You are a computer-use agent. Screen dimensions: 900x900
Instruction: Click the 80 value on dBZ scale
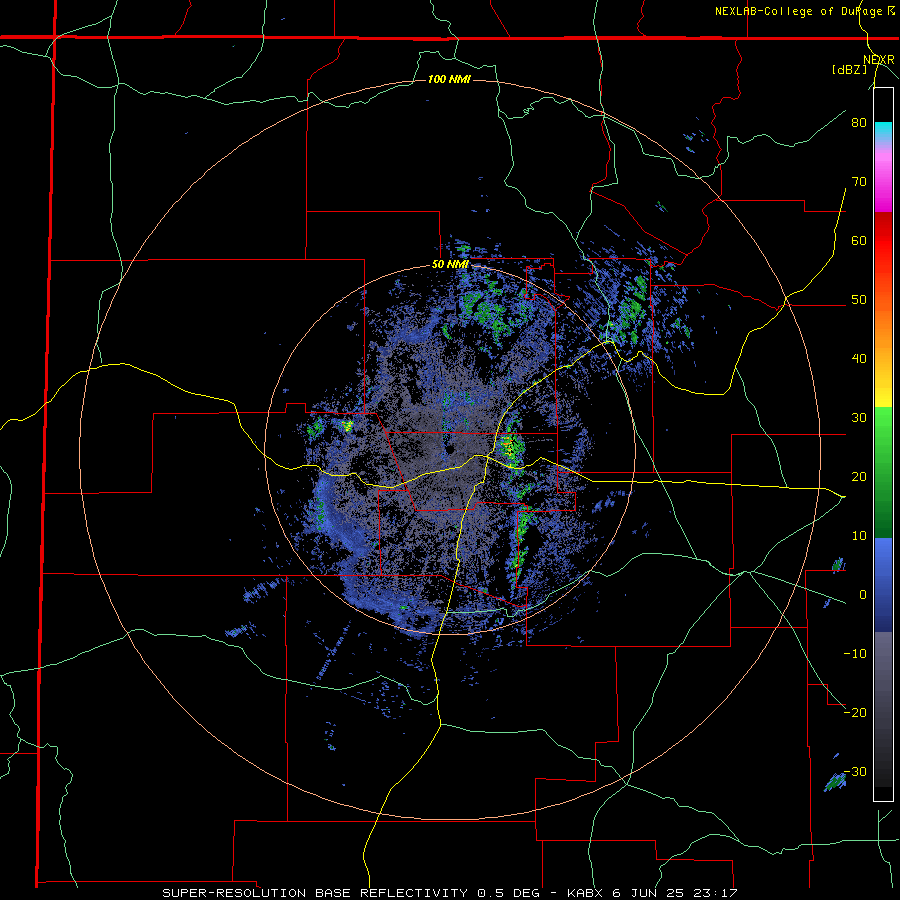pos(859,122)
